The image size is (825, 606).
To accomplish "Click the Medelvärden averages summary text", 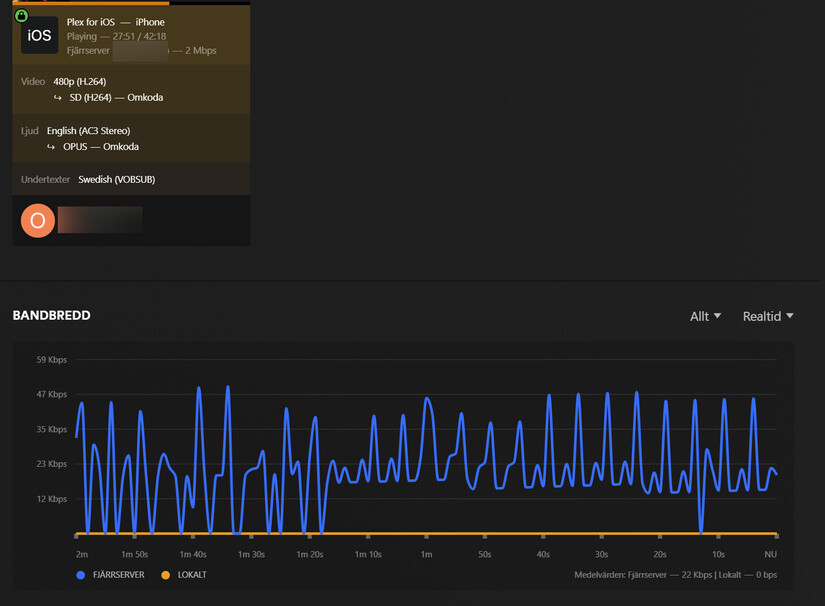I will [676, 574].
